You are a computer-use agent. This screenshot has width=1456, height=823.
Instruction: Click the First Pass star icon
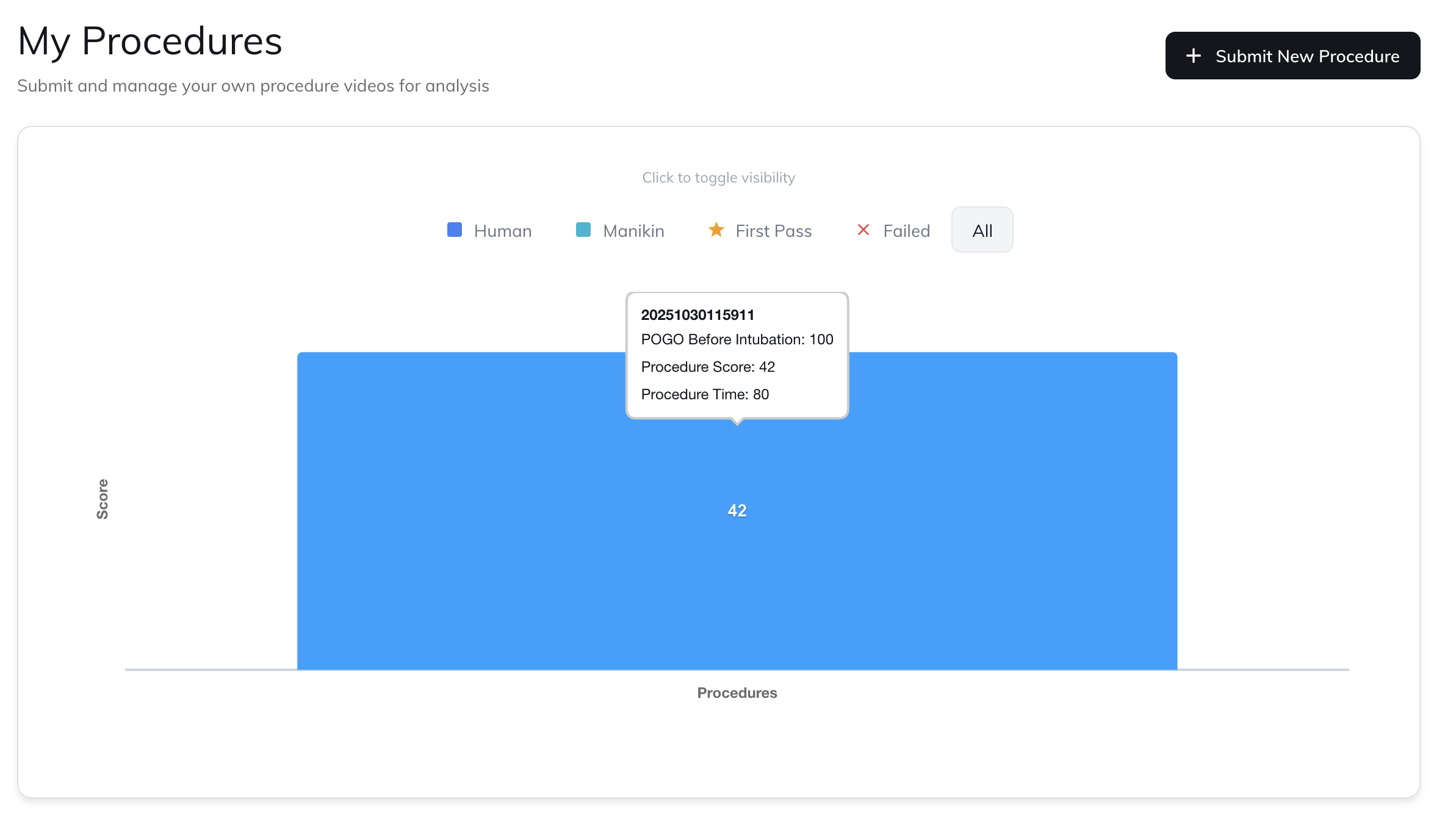[x=716, y=230]
